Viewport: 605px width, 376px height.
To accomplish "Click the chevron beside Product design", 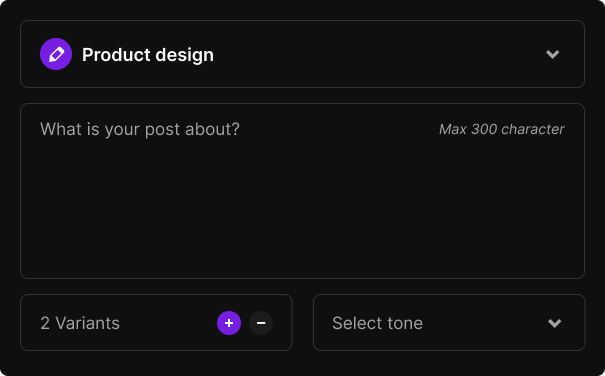I will [x=553, y=54].
